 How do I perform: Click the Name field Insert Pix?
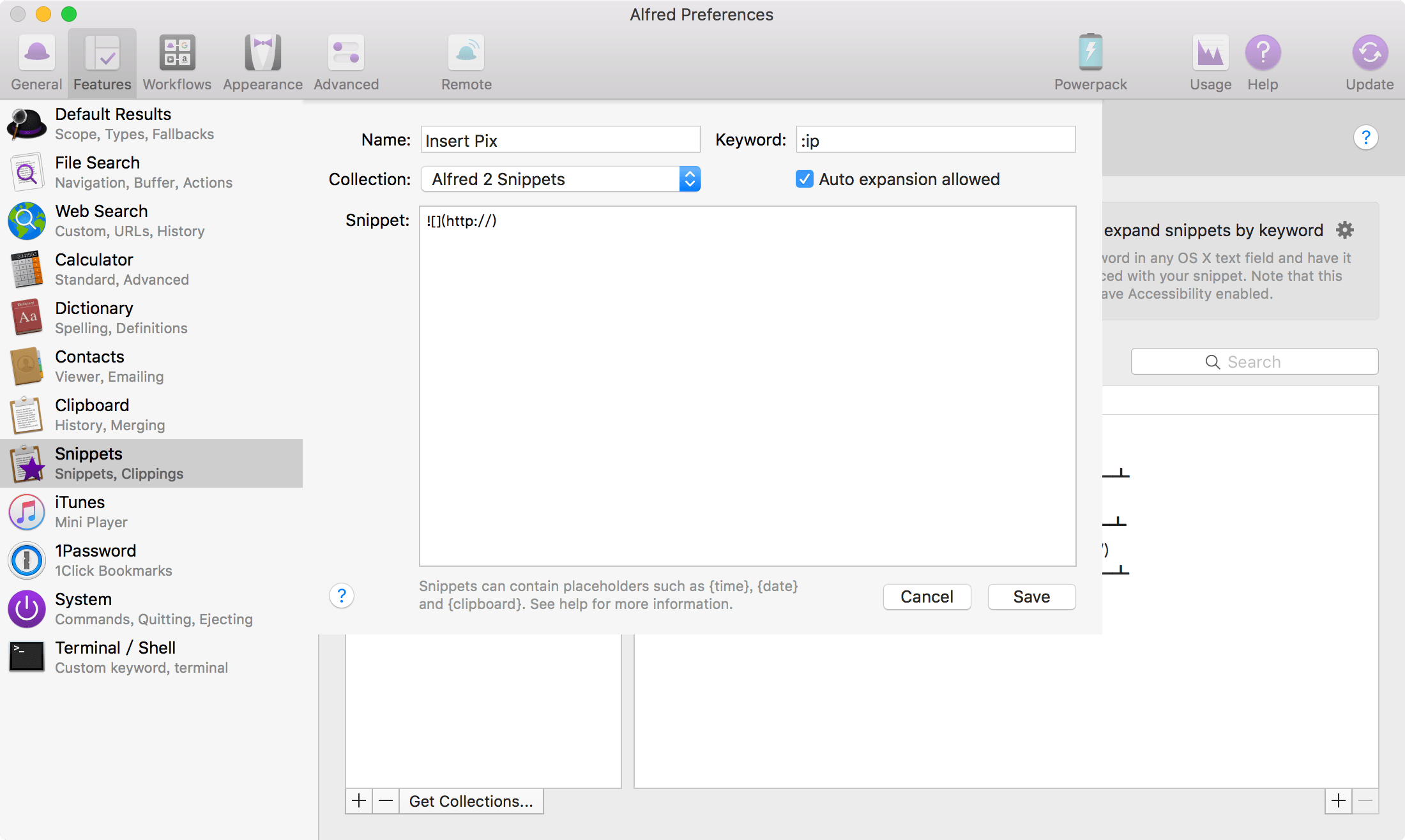pyautogui.click(x=561, y=140)
